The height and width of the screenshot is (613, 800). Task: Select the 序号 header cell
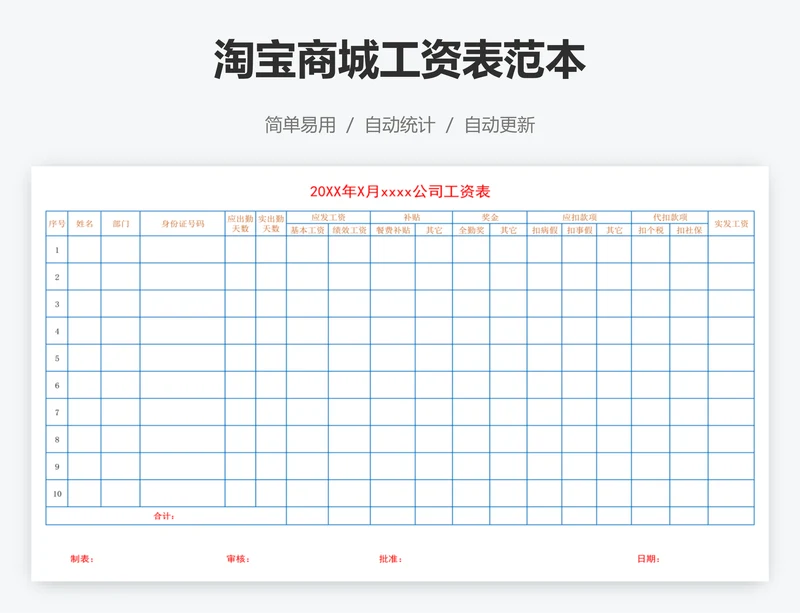pyautogui.click(x=57, y=224)
